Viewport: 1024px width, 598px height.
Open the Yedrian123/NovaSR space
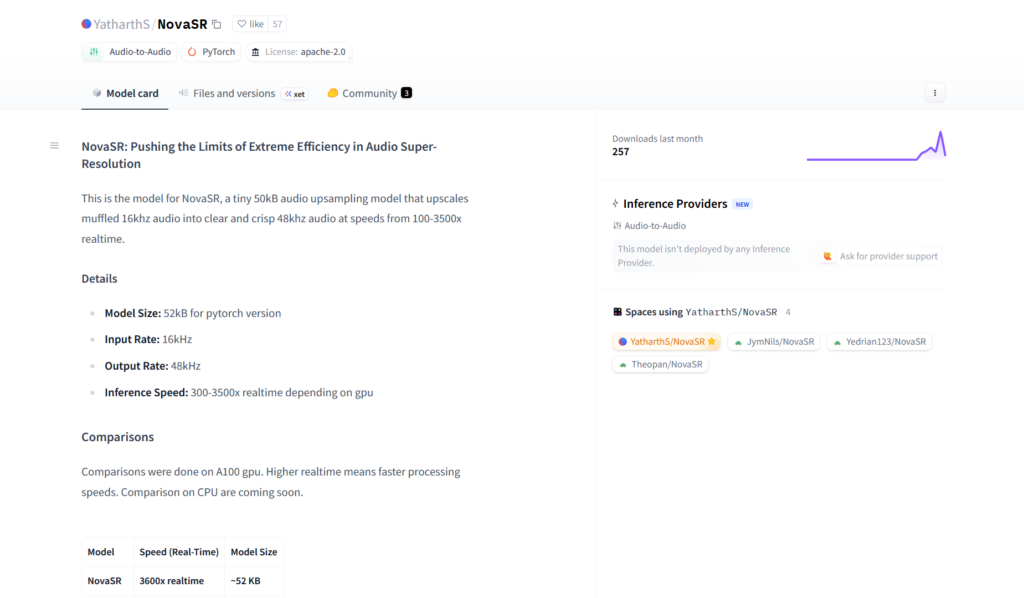click(879, 342)
